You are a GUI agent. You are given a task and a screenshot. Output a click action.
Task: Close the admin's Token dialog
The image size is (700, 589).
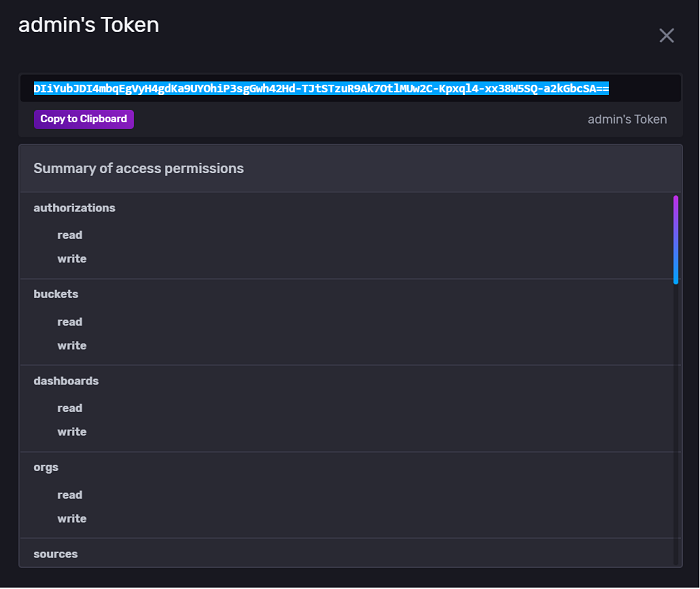(x=666, y=36)
